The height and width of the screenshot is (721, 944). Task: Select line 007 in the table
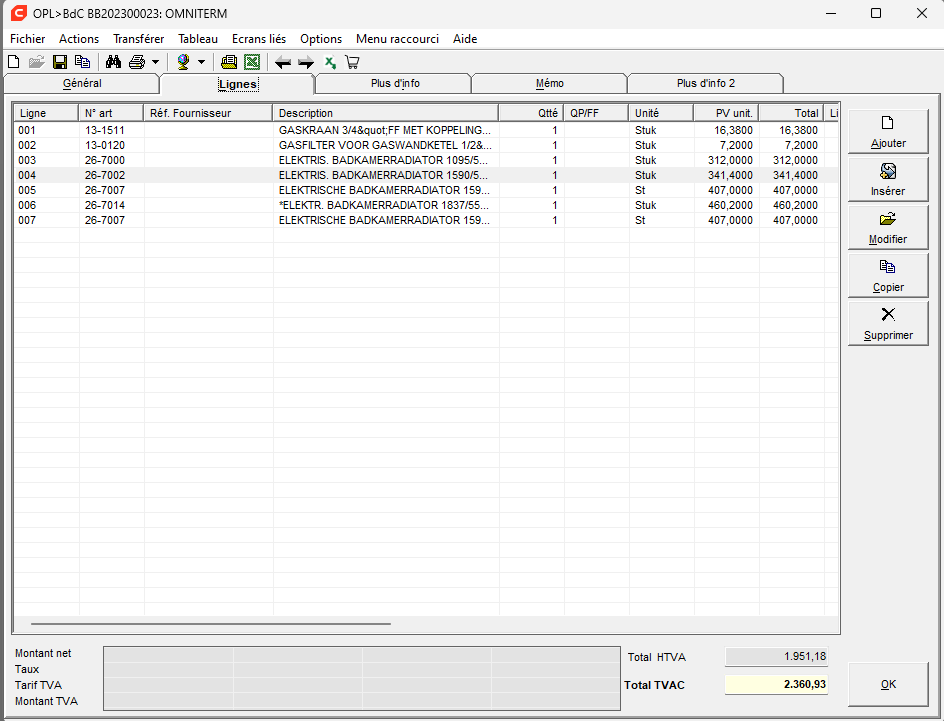click(x=426, y=220)
